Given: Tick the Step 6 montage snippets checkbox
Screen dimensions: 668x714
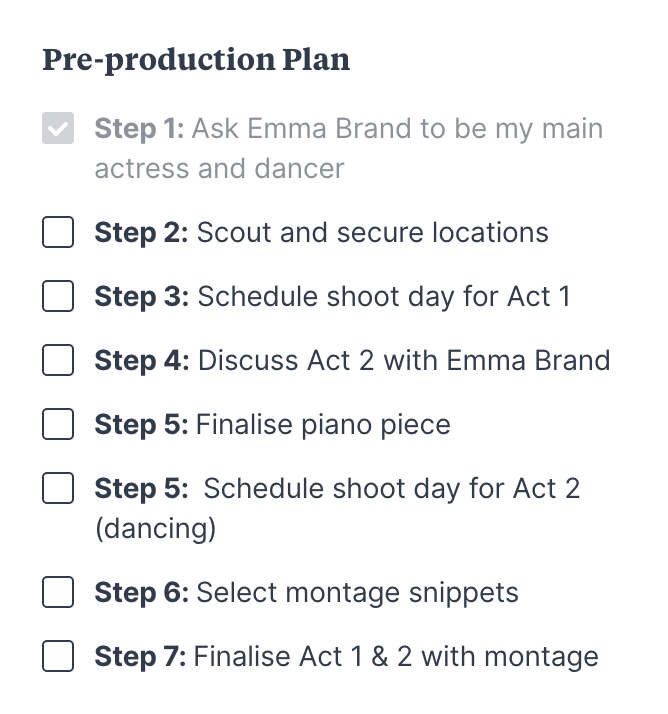Looking at the screenshot, I should [x=58, y=593].
